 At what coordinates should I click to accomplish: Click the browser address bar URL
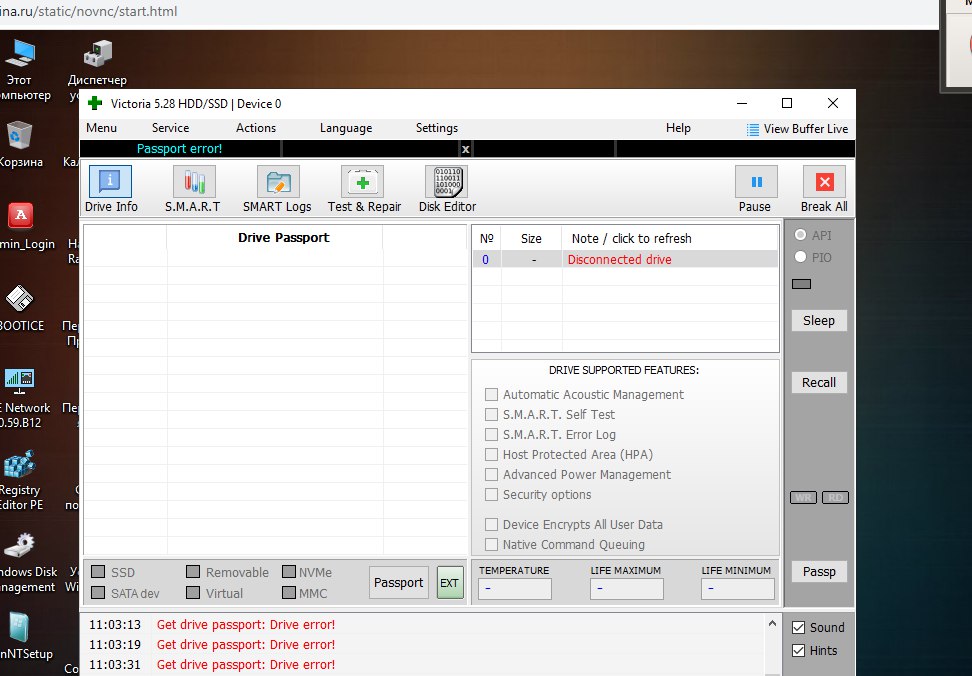coord(89,11)
